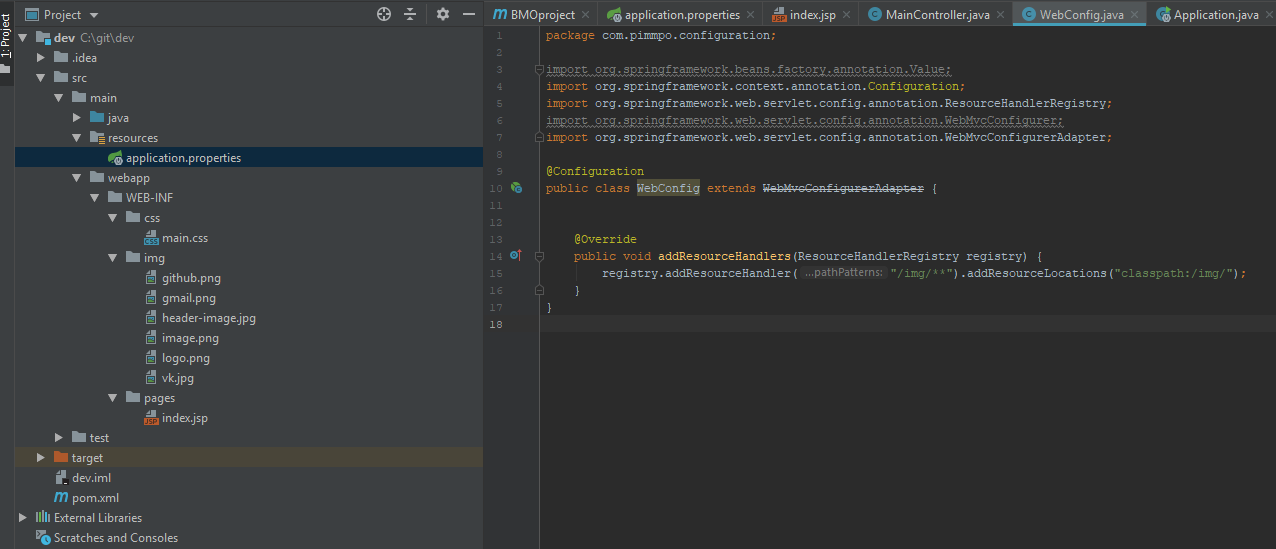
Task: Expand External Libraries node
Action: [x=23, y=518]
